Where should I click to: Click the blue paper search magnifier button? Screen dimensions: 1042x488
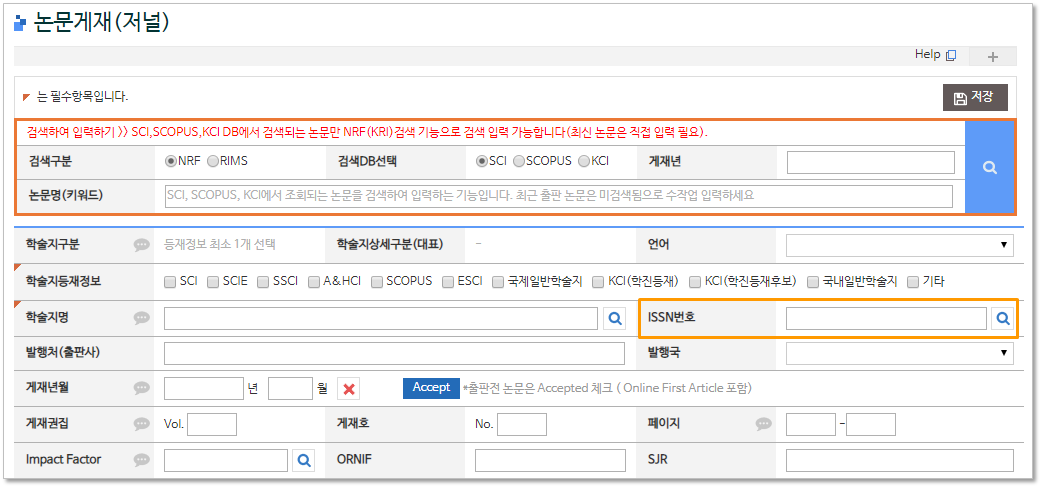click(x=989, y=168)
